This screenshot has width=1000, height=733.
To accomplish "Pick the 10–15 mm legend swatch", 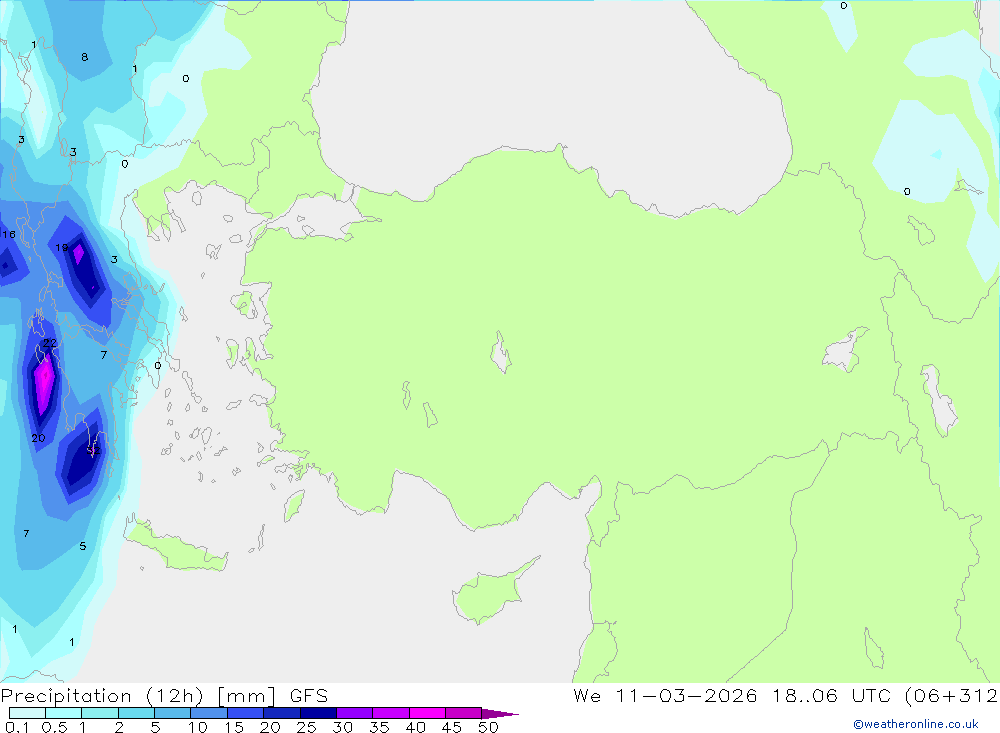I will click(x=209, y=713).
